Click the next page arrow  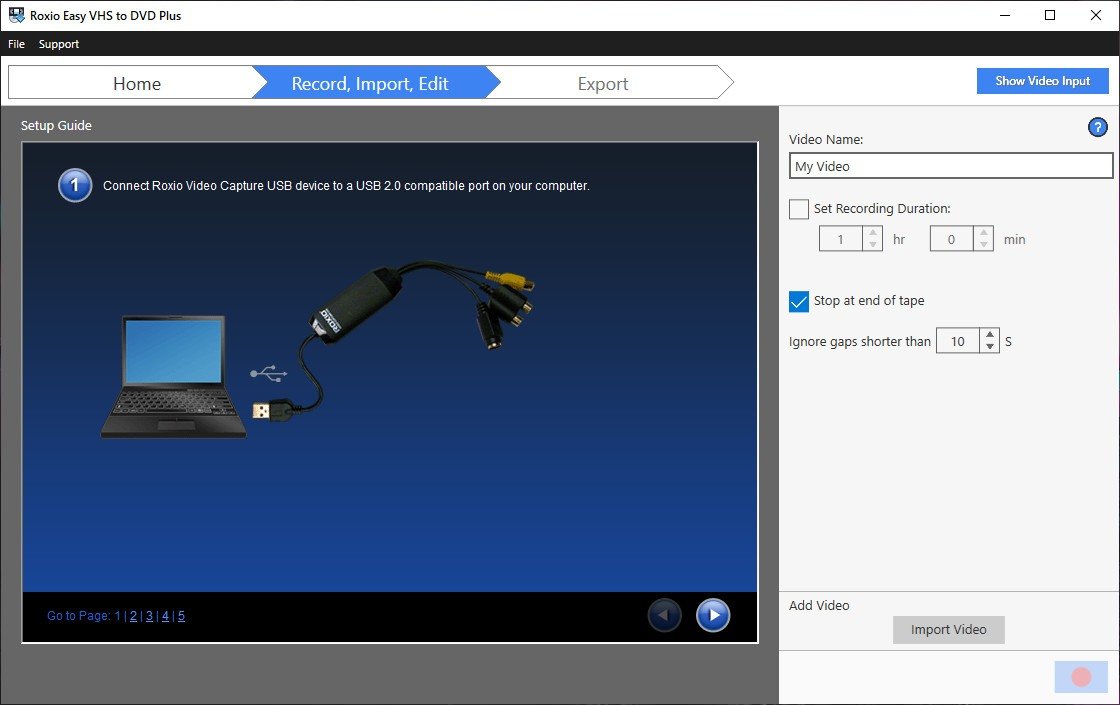click(x=713, y=615)
